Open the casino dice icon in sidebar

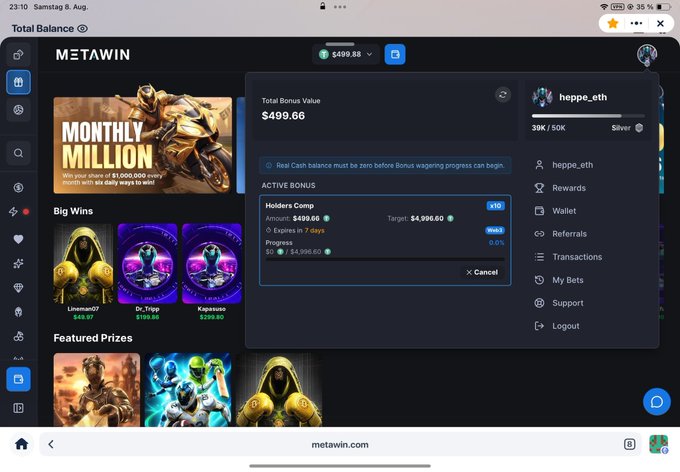click(x=18, y=55)
